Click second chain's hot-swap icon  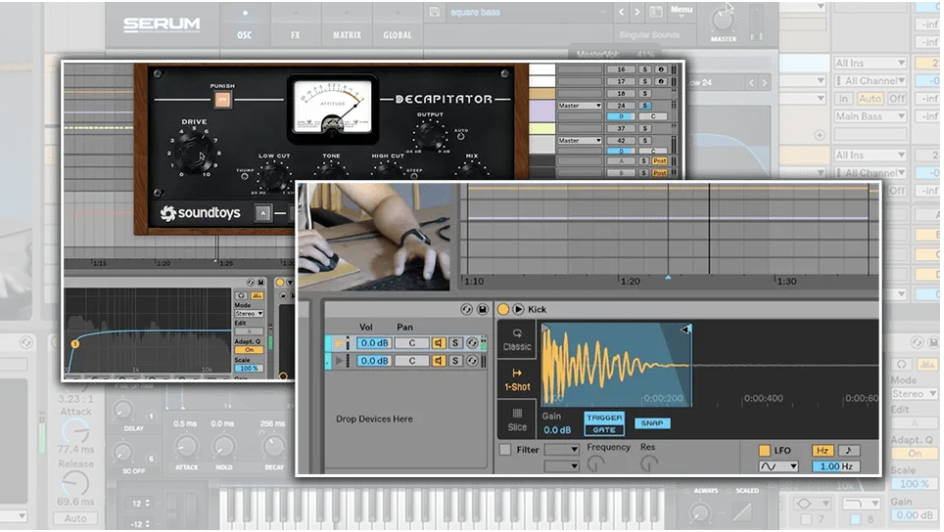(472, 361)
